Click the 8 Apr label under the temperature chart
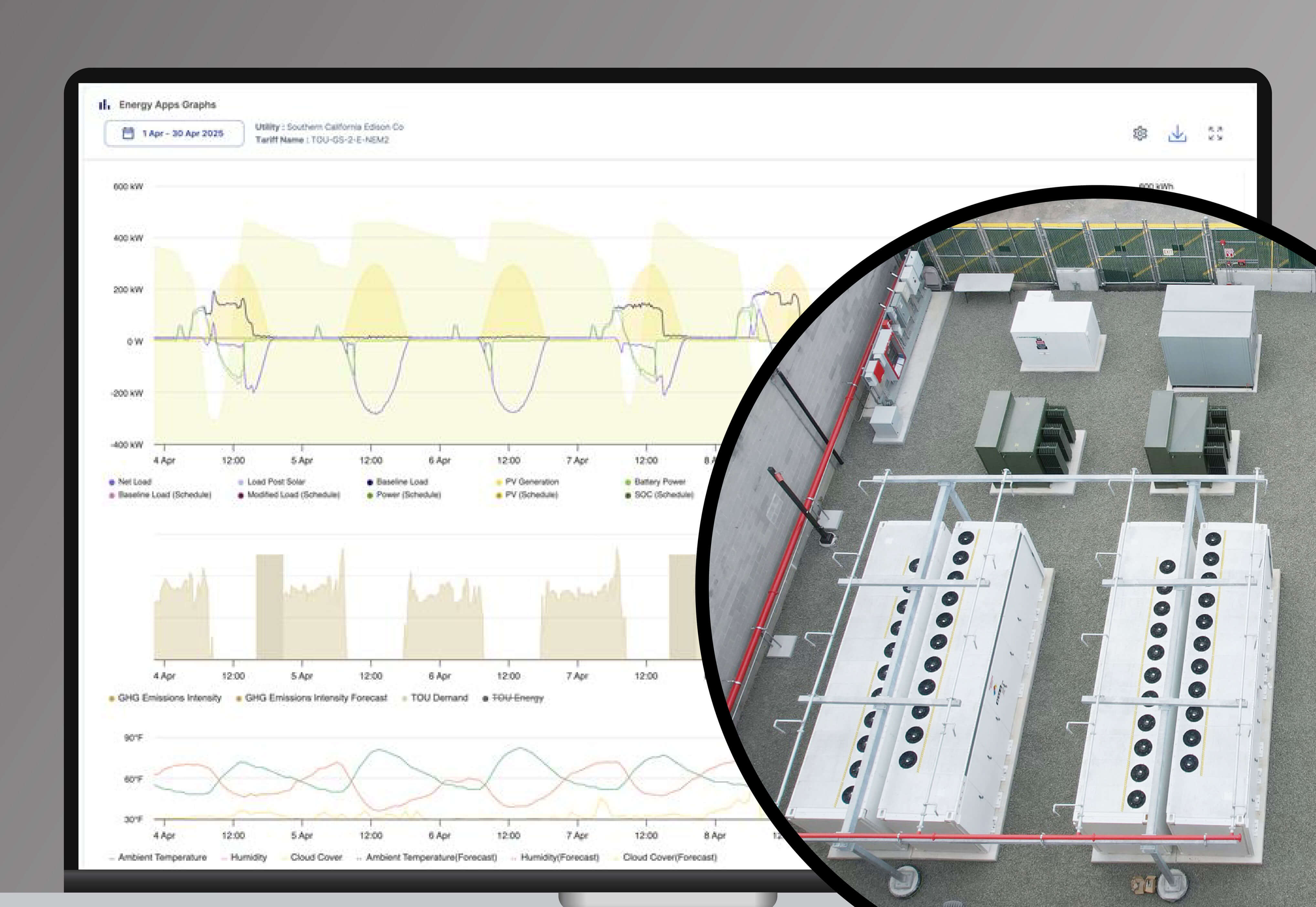This screenshot has height=907, width=1316. (x=715, y=835)
